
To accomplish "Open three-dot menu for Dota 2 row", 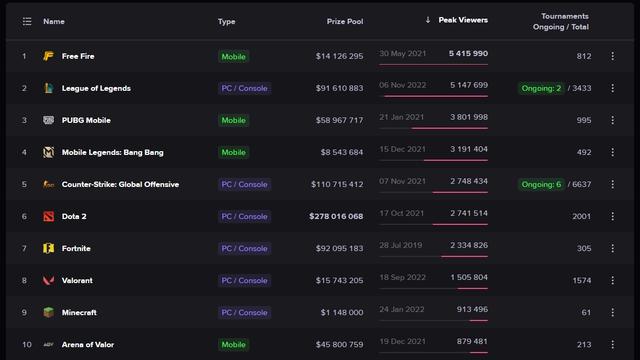I will tap(612, 216).
